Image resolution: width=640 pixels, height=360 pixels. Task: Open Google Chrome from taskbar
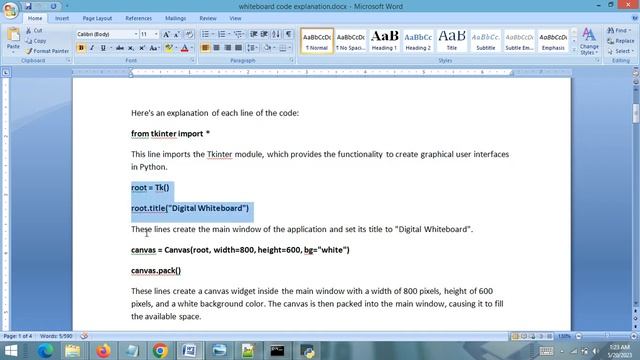click(160, 351)
